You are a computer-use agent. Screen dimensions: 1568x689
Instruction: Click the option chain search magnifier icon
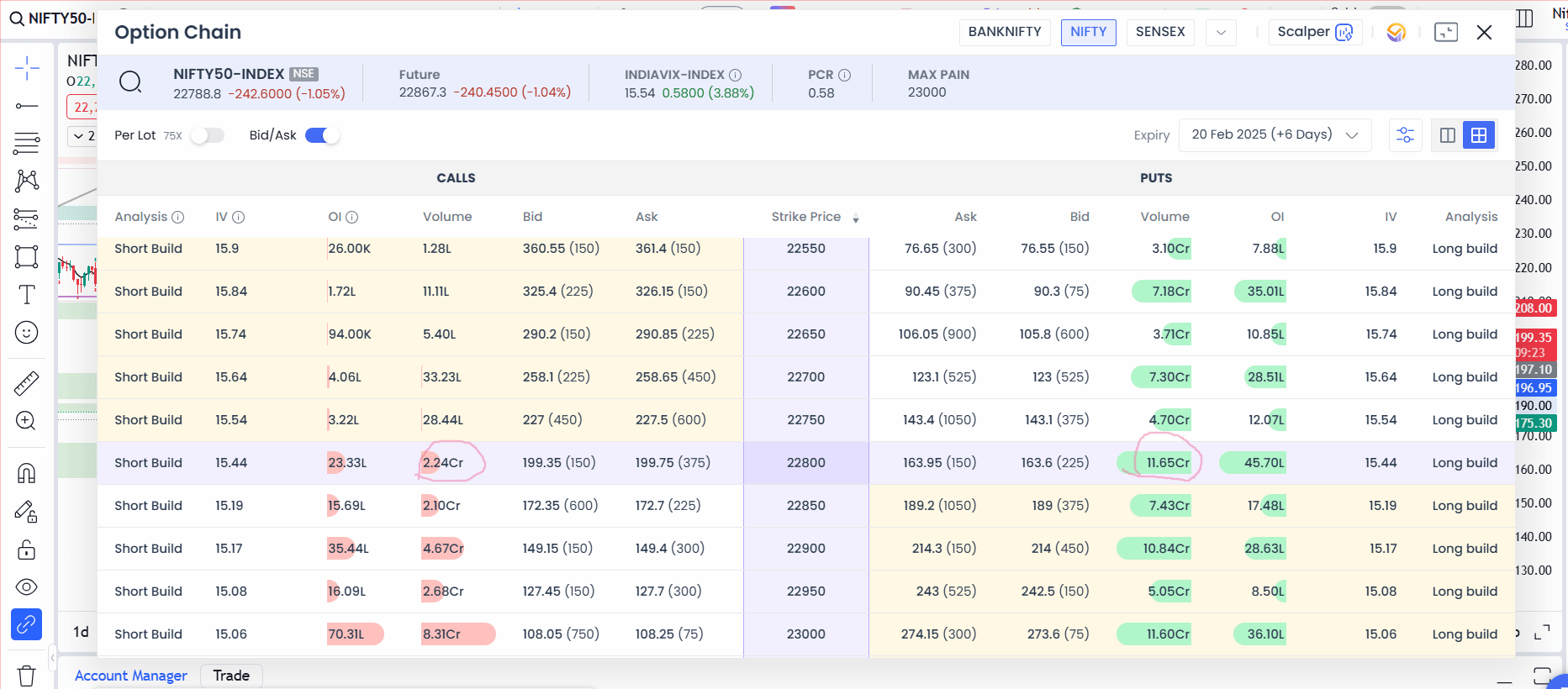(130, 82)
